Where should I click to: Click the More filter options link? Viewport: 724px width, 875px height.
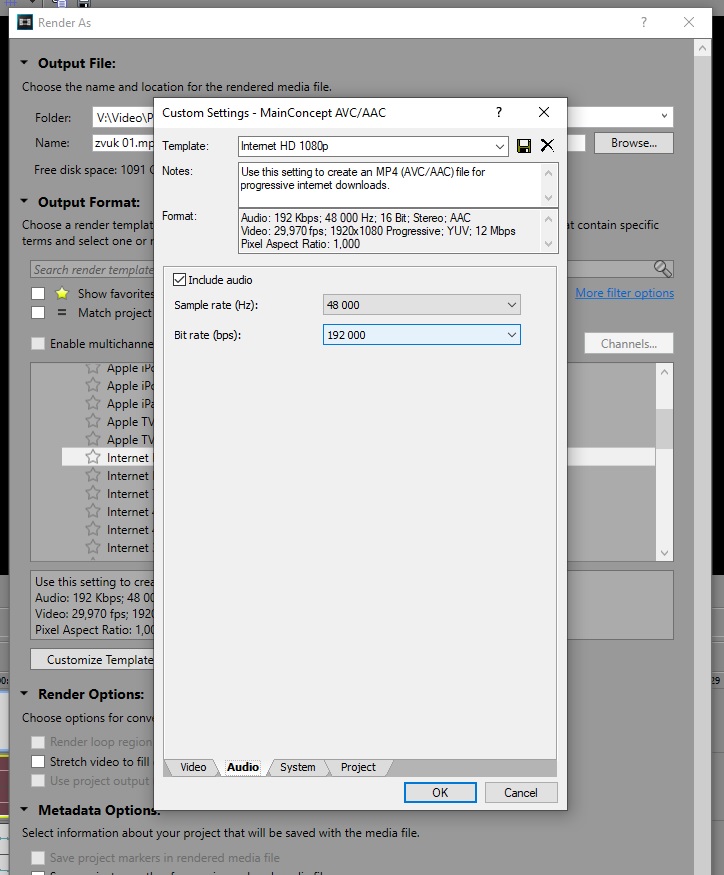click(x=624, y=293)
